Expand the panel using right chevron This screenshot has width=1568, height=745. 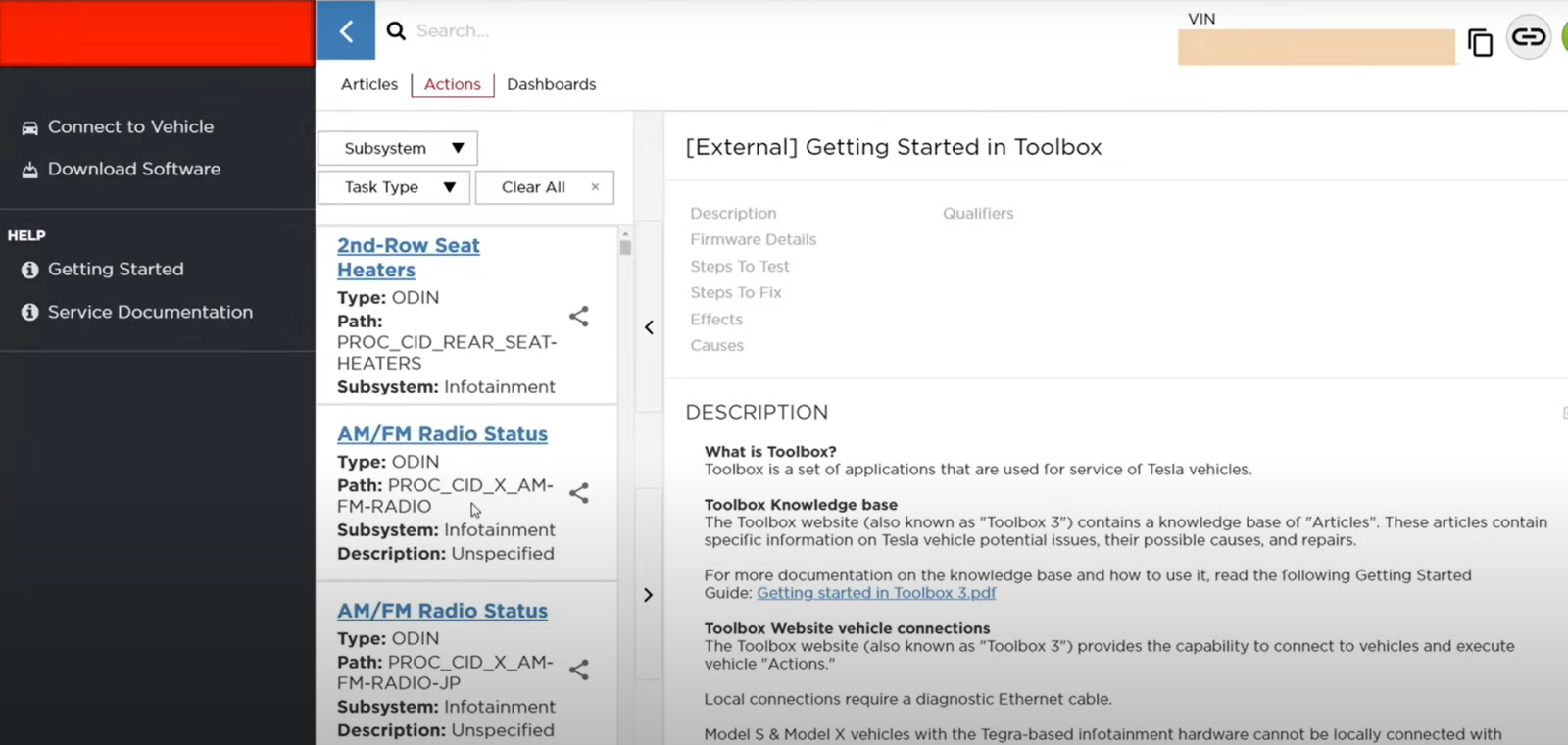tap(649, 595)
